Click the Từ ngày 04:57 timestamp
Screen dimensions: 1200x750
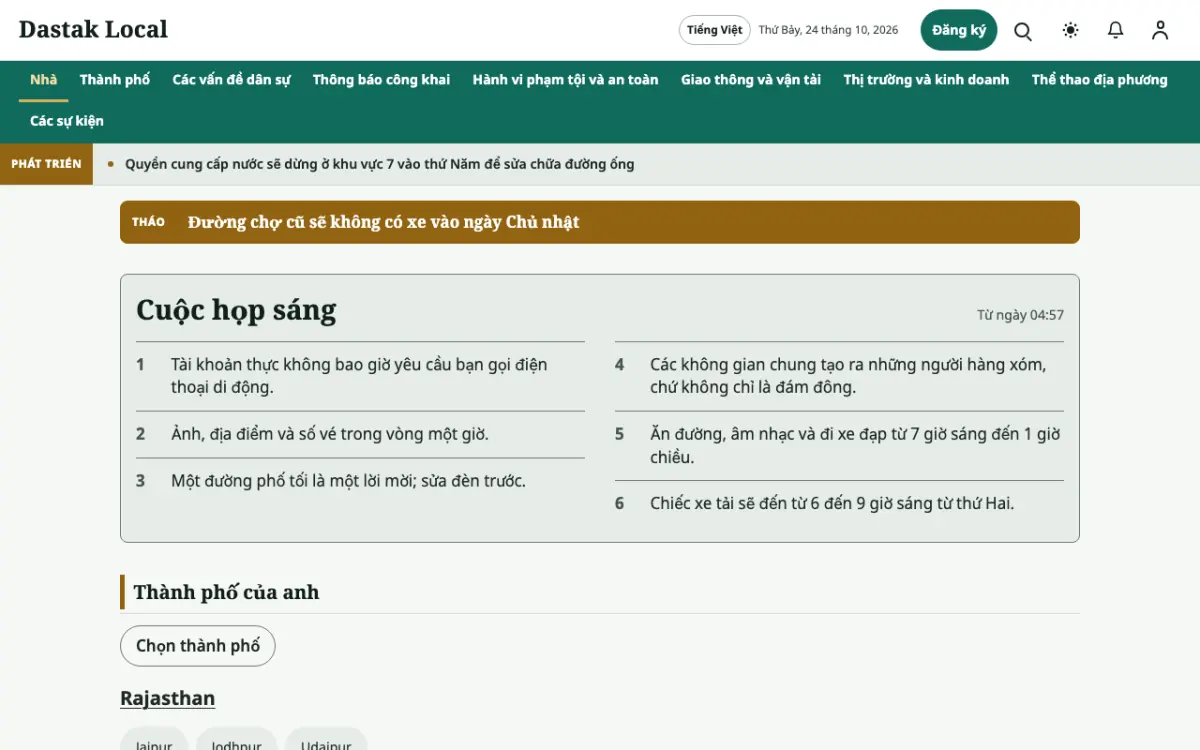click(1020, 315)
